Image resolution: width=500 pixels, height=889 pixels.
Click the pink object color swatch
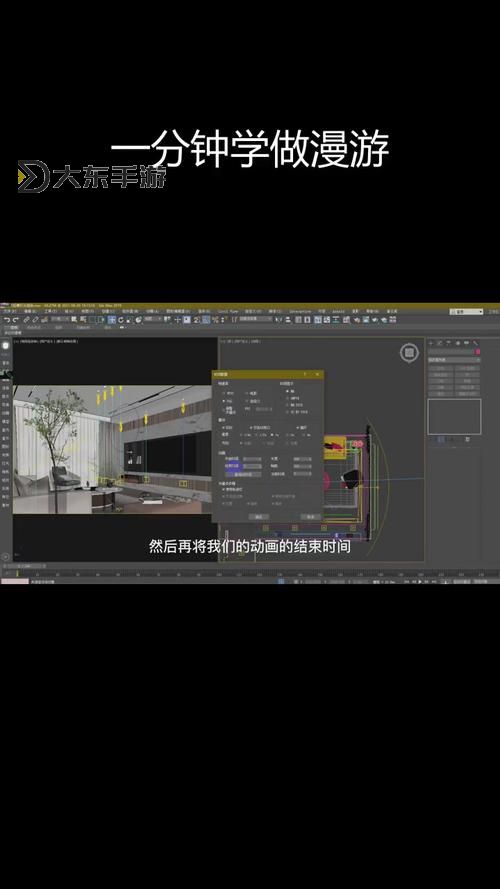coord(477,352)
